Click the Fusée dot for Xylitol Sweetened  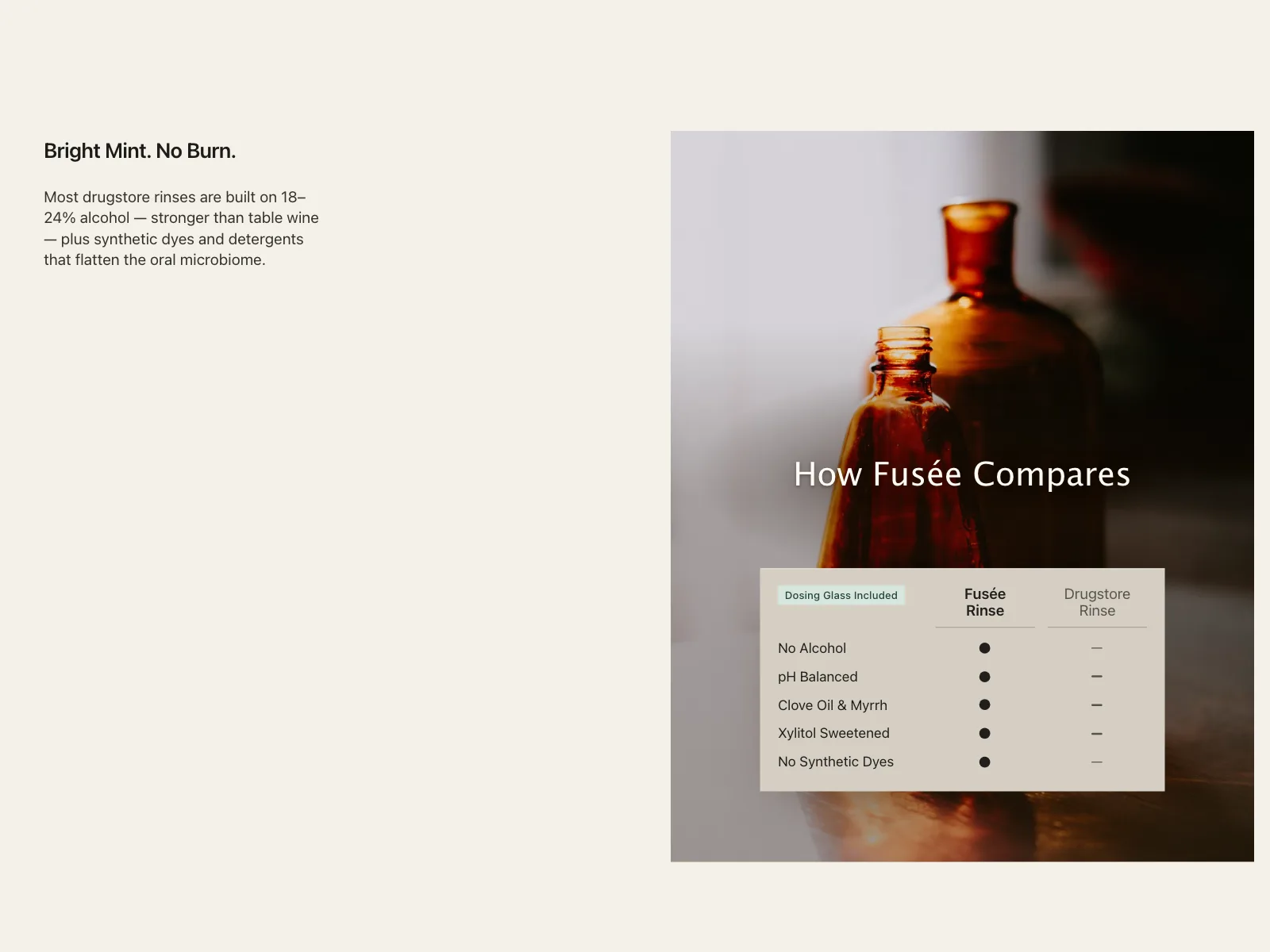click(x=984, y=733)
